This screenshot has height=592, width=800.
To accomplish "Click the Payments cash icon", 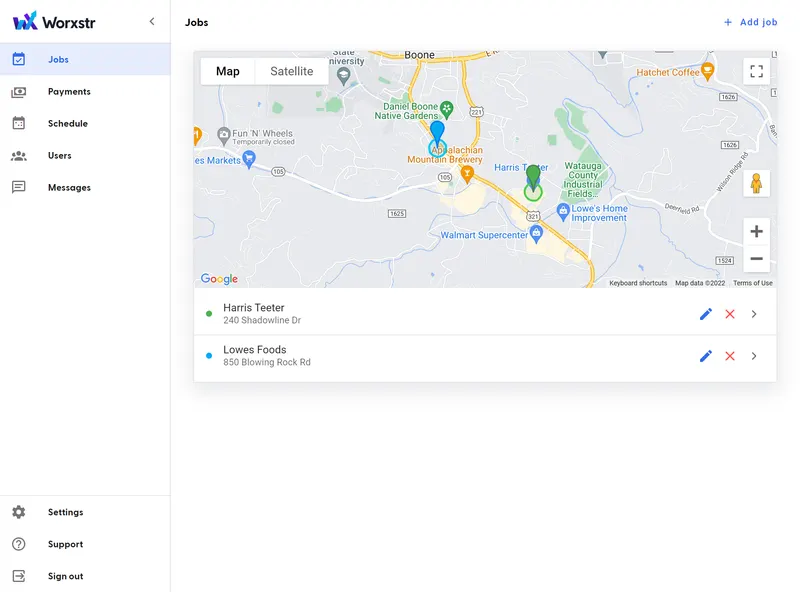I will click(19, 92).
